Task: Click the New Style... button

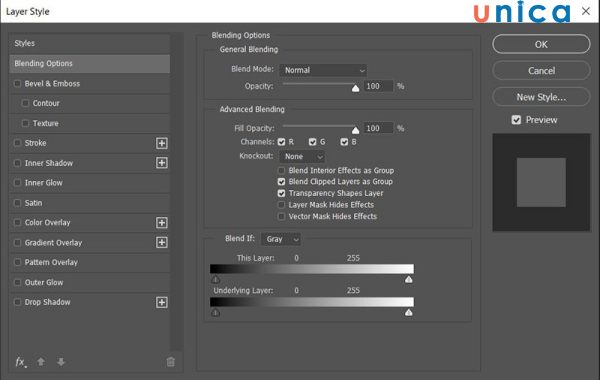Action: [541, 97]
